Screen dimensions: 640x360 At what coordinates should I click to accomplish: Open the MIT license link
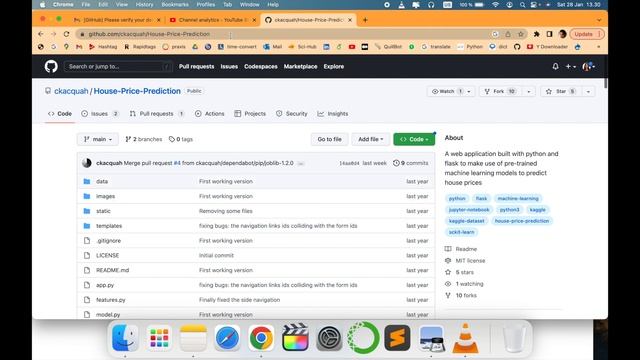coord(470,260)
